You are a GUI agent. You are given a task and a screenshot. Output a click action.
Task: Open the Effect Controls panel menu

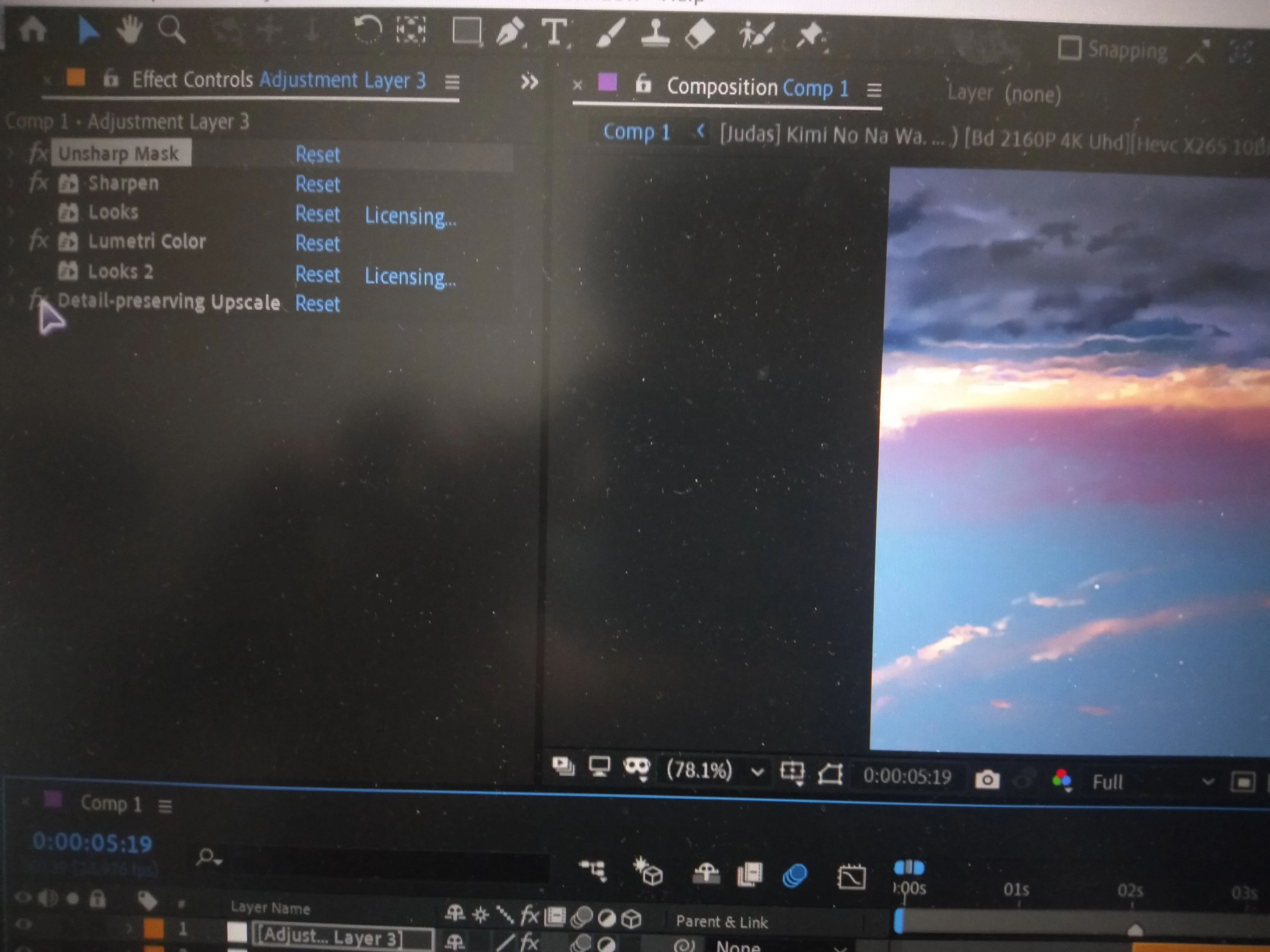point(452,83)
